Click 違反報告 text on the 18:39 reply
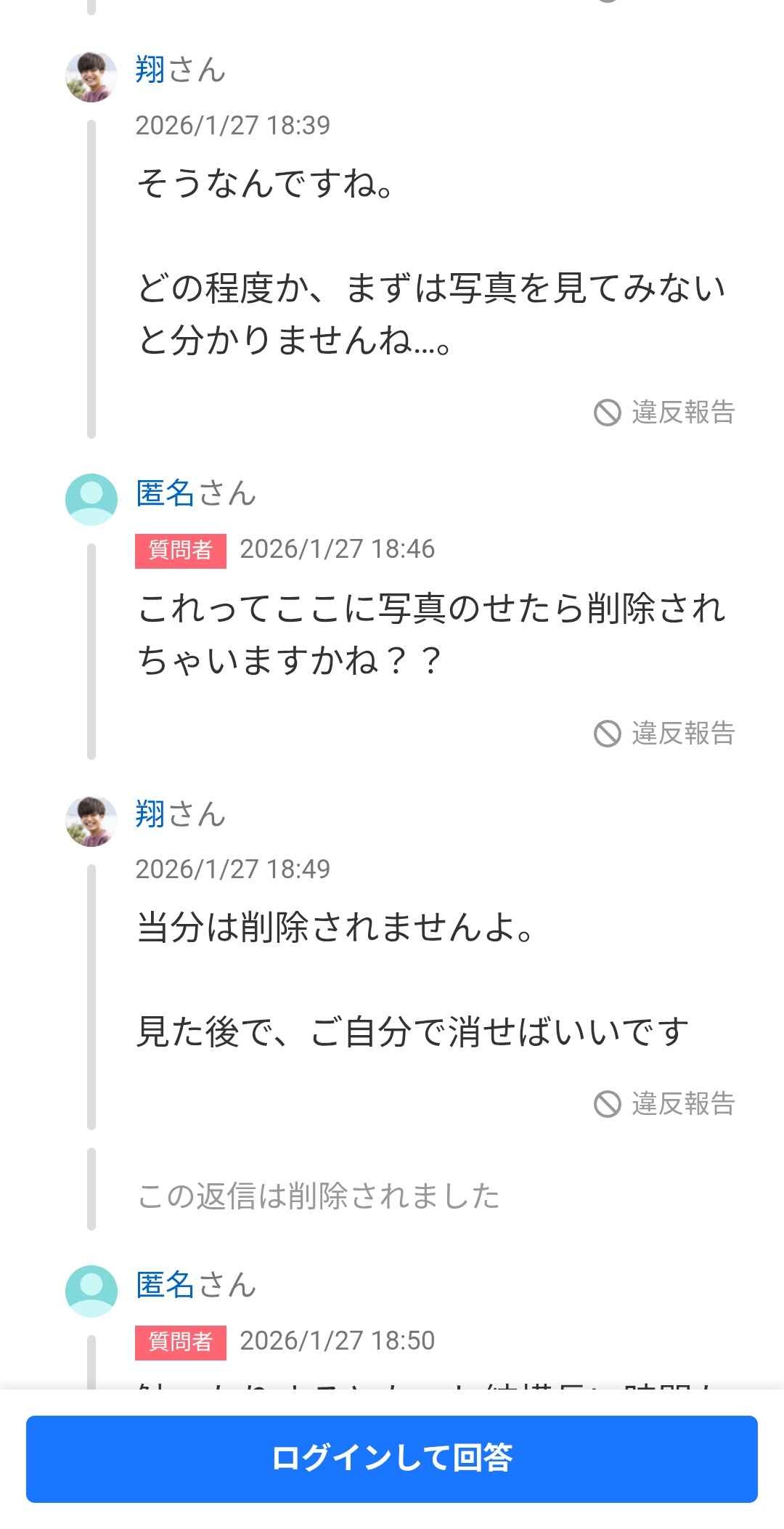This screenshot has height=1529, width=784. pos(683,413)
